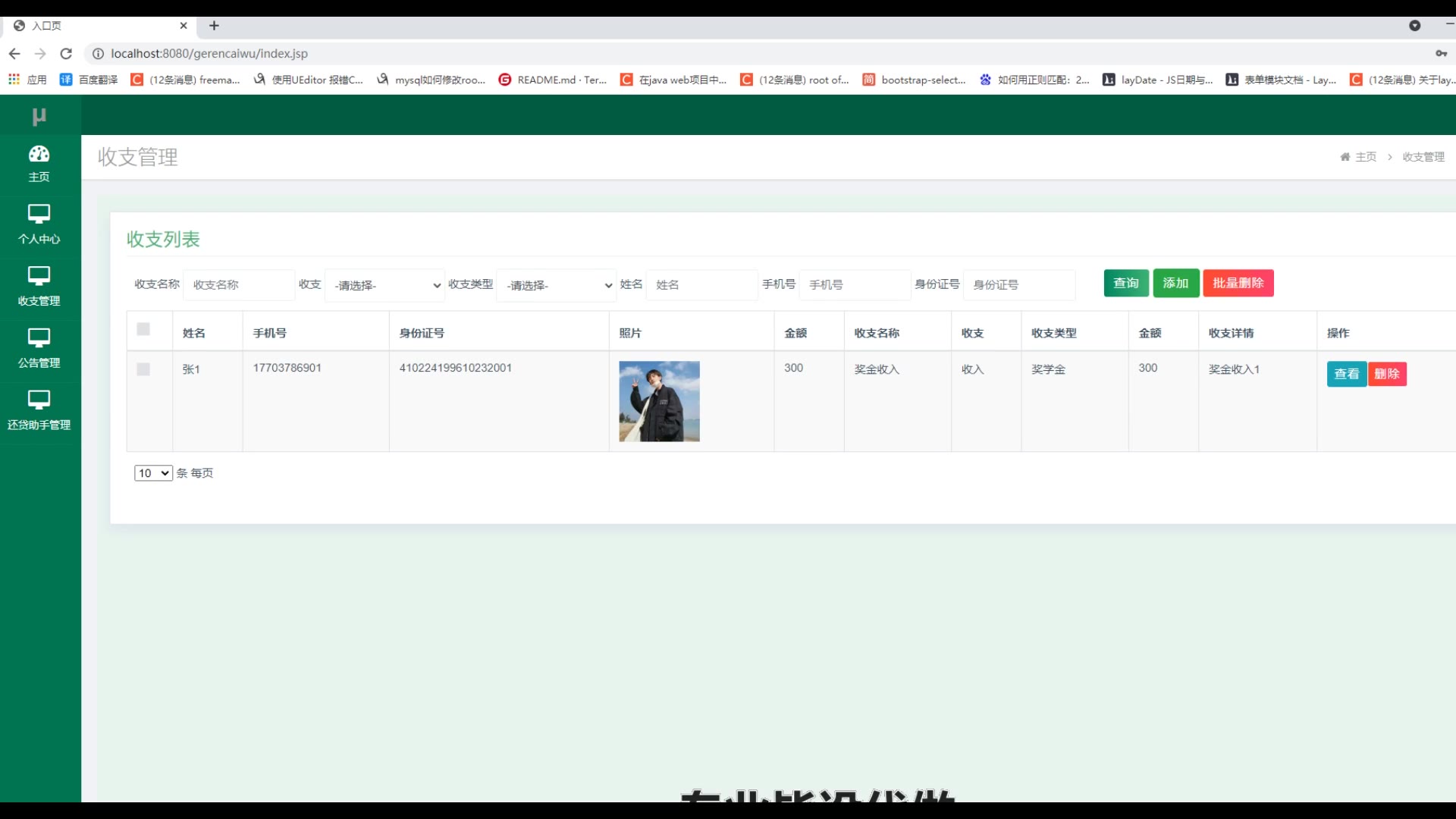Click the site logo icon at top-left
This screenshot has height=819, width=1456.
point(39,116)
